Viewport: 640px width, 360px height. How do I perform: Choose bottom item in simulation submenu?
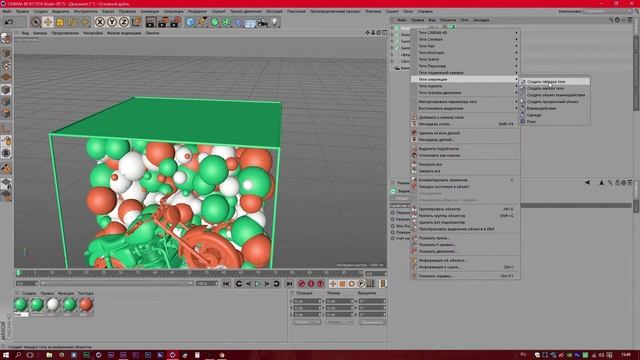tap(554, 122)
